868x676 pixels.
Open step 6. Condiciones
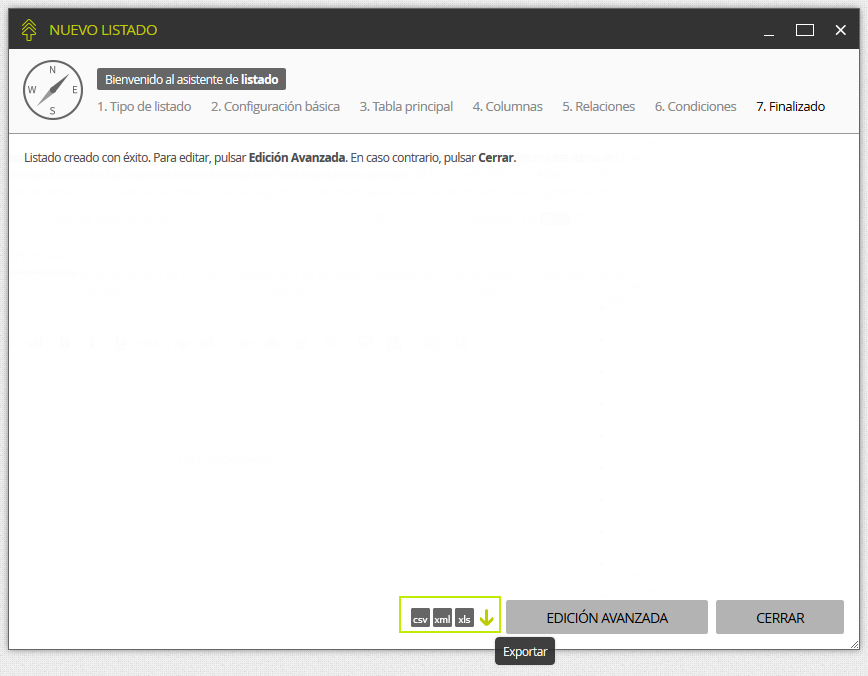(x=695, y=106)
